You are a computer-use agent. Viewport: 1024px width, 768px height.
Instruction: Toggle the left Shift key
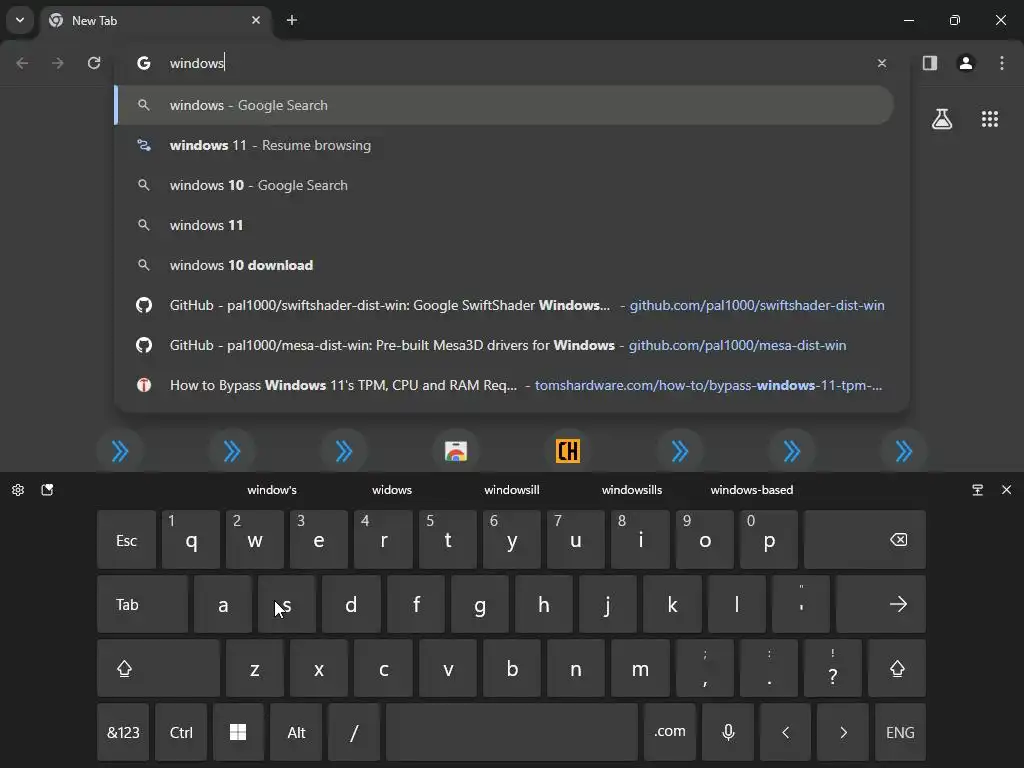coord(159,668)
